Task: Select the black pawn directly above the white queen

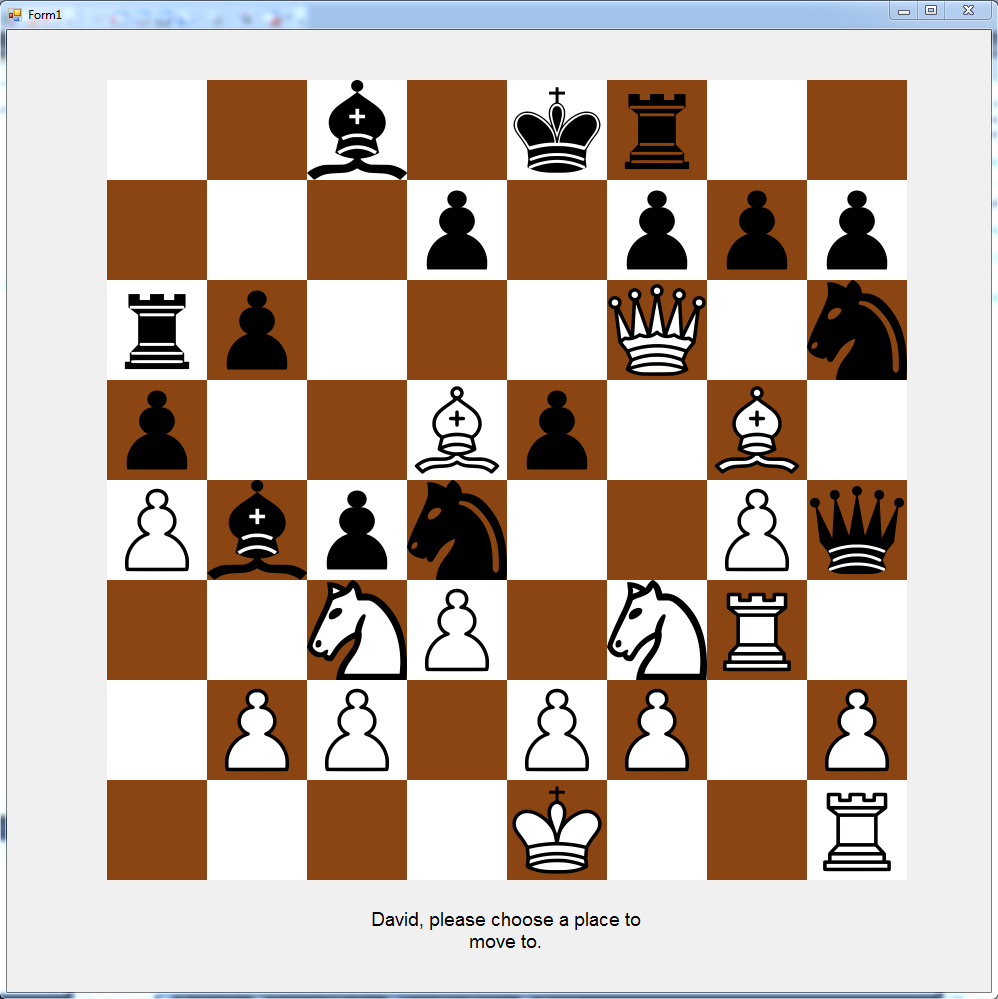Action: click(x=657, y=230)
